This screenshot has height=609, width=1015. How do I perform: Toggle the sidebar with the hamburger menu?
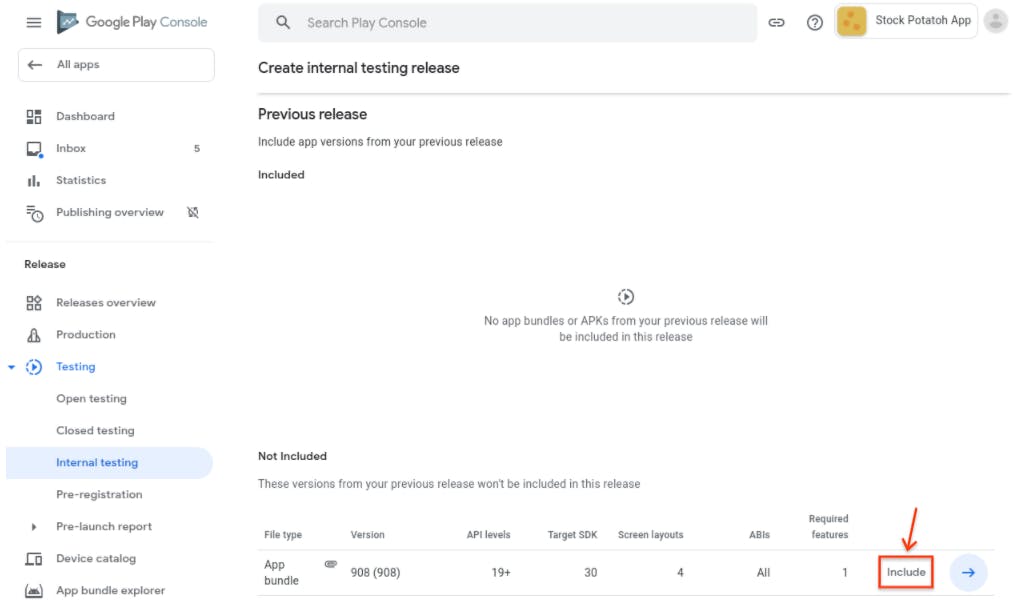click(33, 22)
